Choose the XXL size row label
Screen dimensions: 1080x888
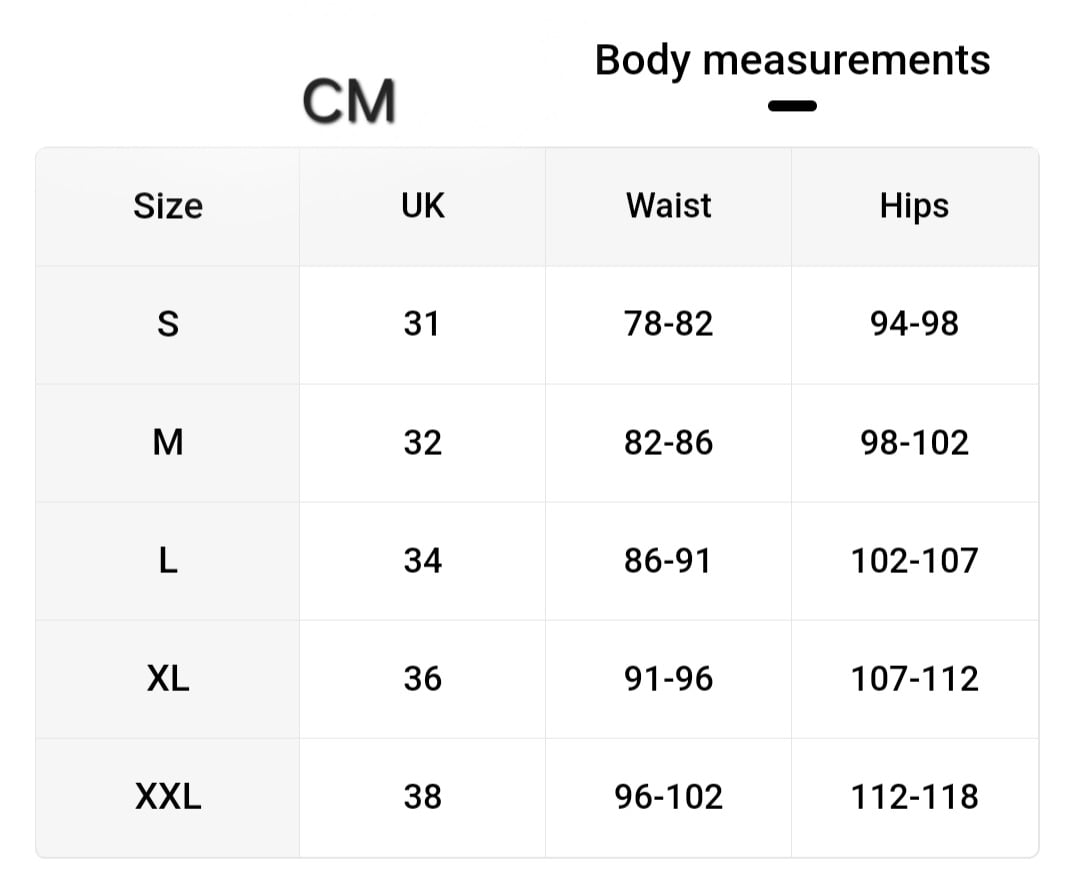168,797
